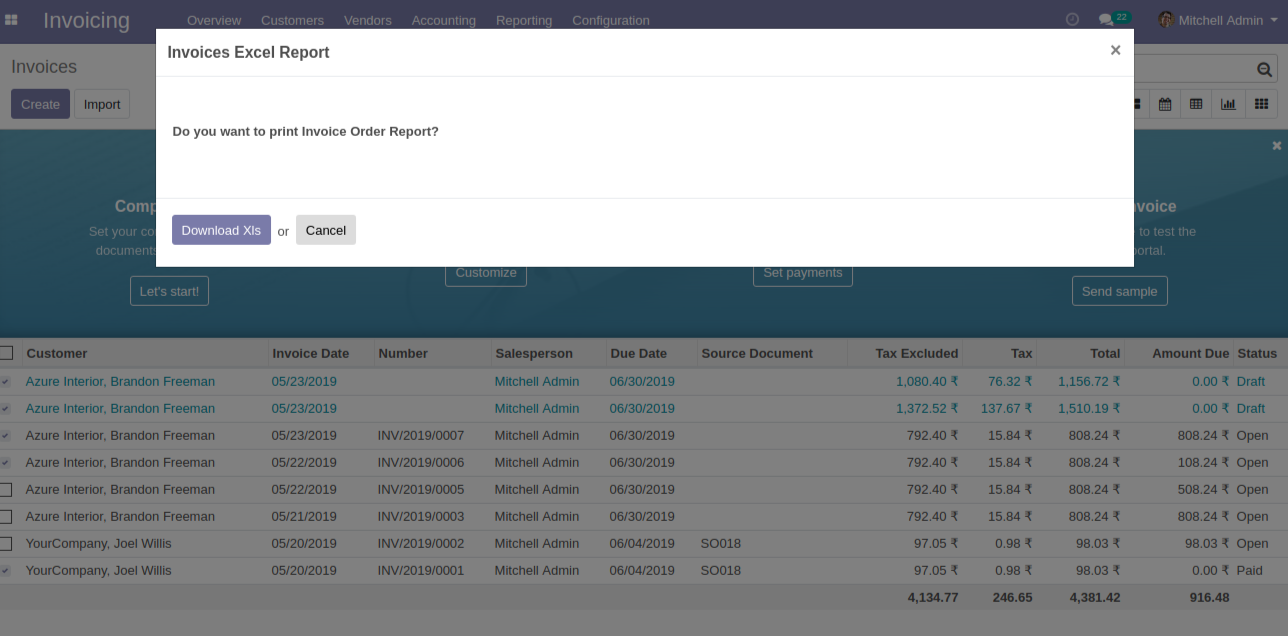
Task: Switch to the activity grid view
Action: pos(1261,104)
